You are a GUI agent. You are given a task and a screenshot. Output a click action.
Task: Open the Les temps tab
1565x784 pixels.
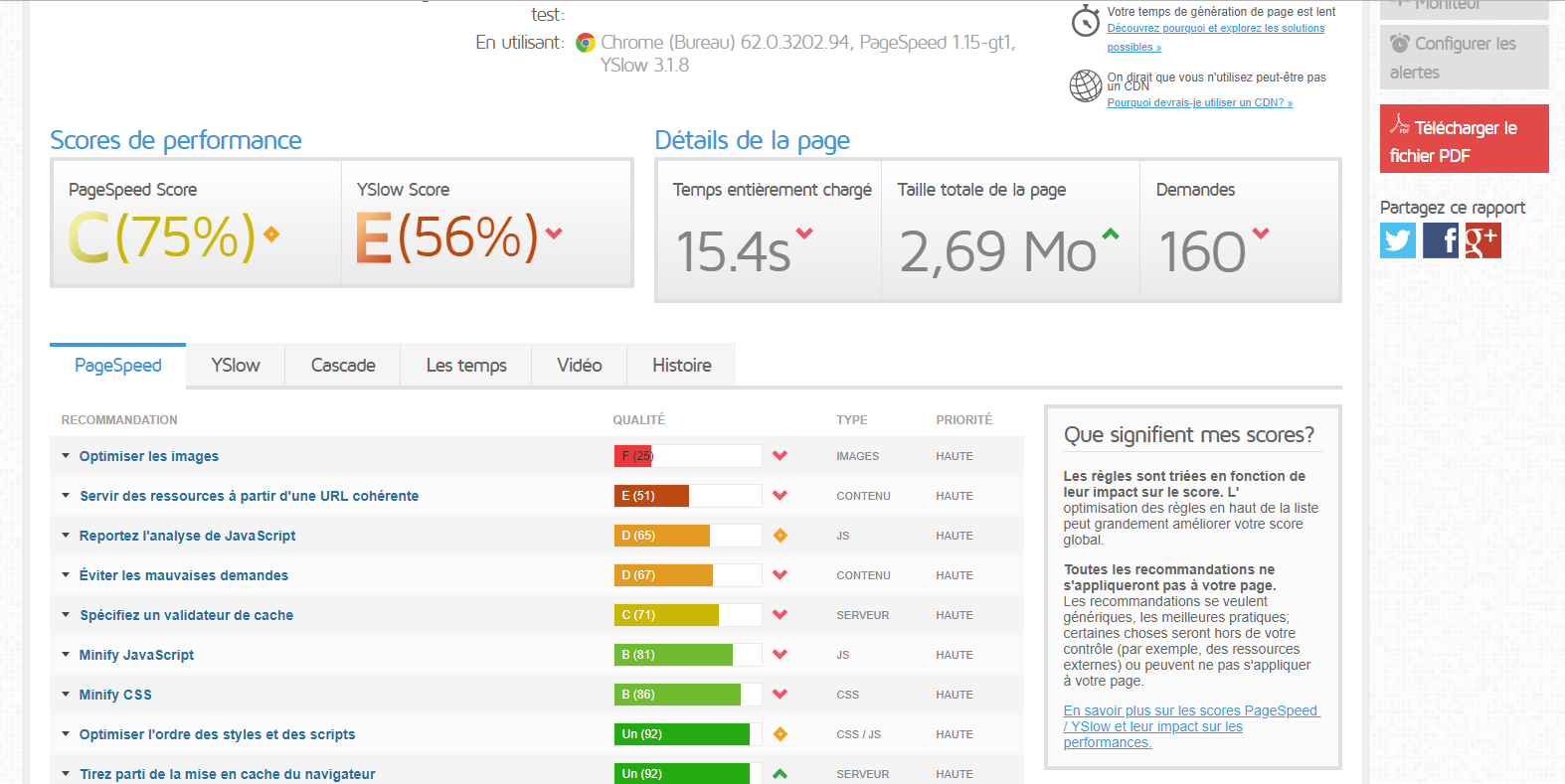coord(466,365)
